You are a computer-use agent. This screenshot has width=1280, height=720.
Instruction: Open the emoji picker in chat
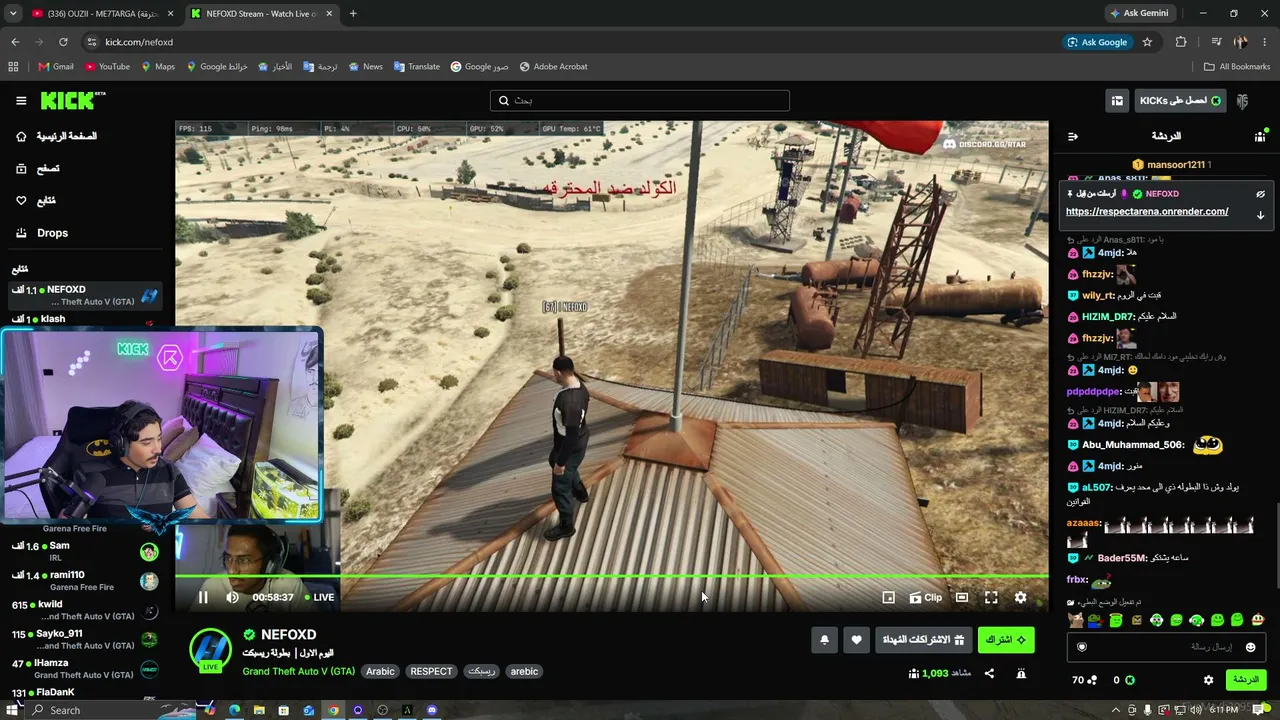(1250, 647)
